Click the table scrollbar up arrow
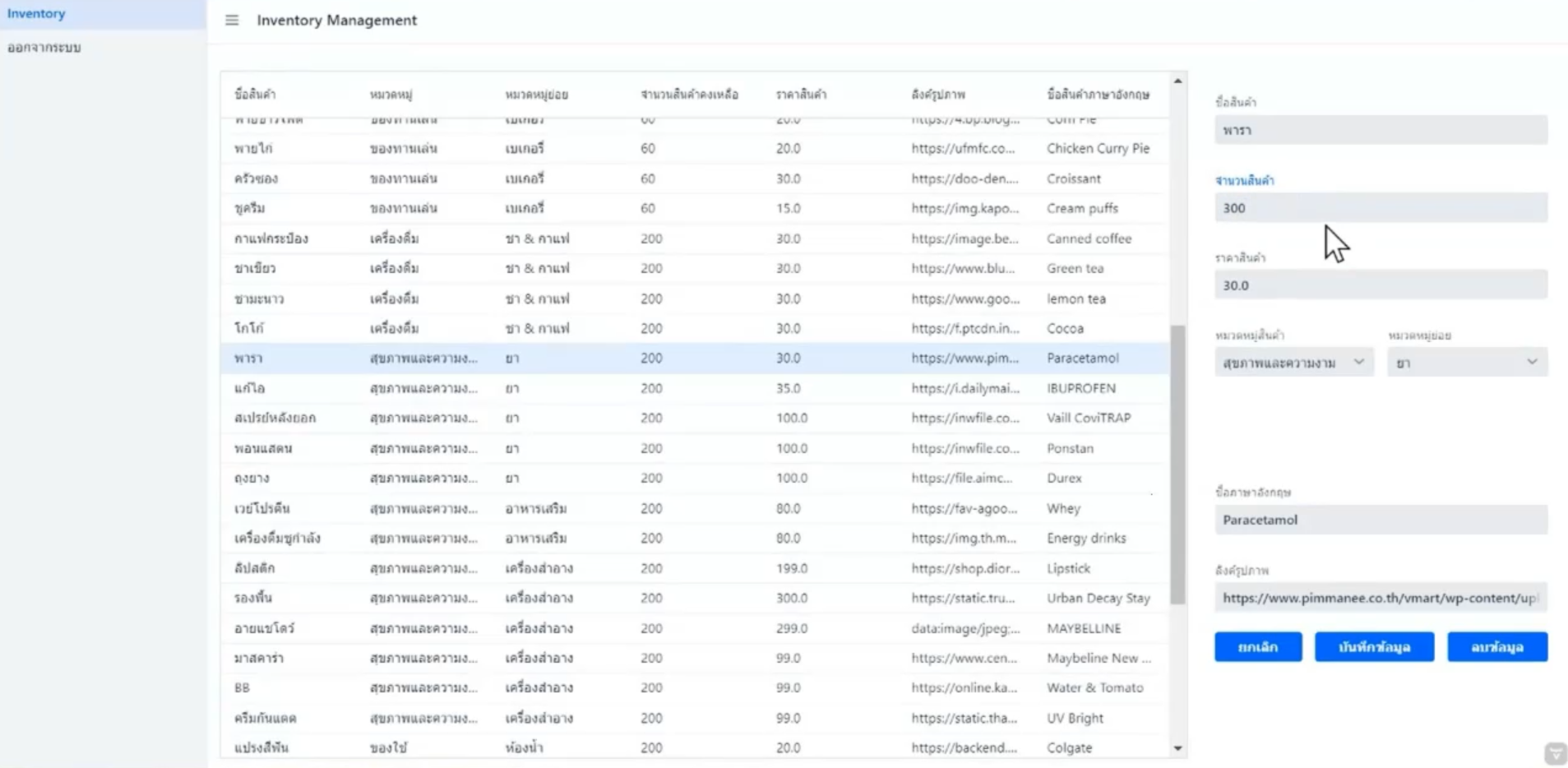The height and width of the screenshot is (768, 1568). (1177, 81)
